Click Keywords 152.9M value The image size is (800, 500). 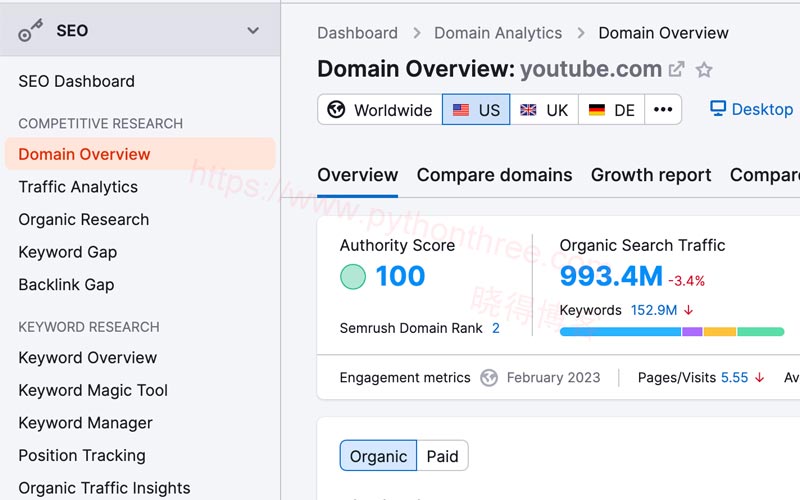click(x=654, y=310)
